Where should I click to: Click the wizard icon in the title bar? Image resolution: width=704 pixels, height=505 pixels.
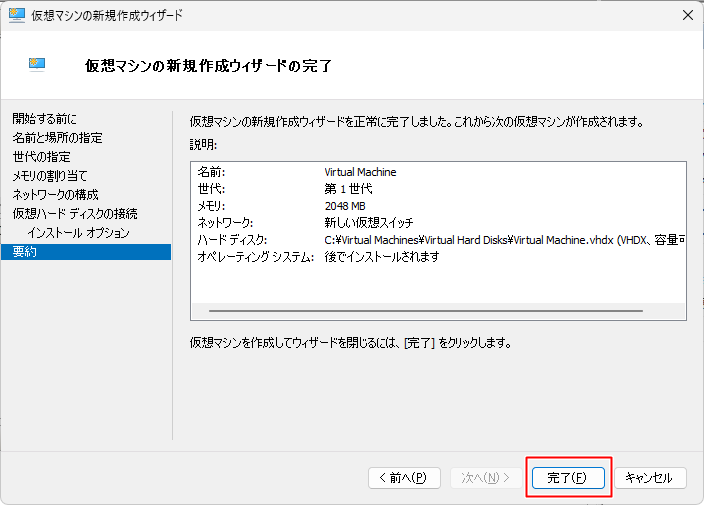(17, 16)
